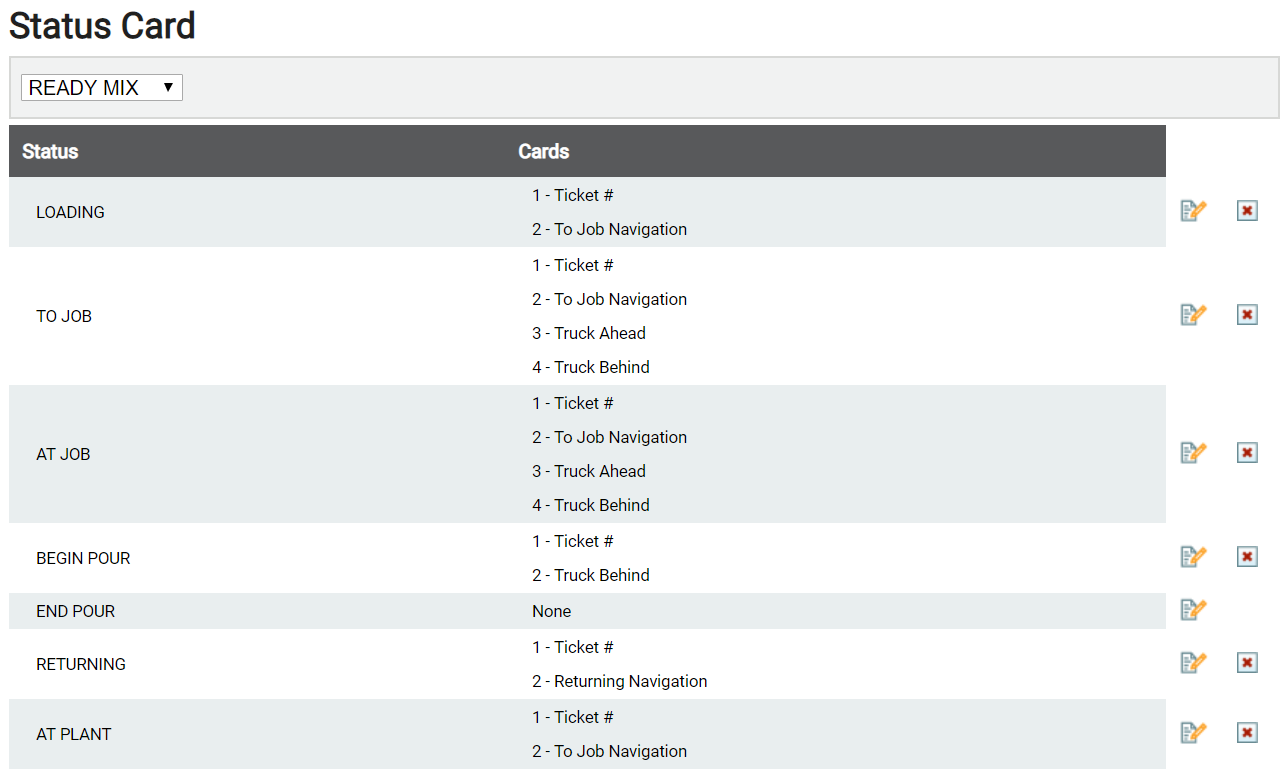Edit the BEGIN POUR status row
Image resolution: width=1288 pixels, height=770 pixels.
click(x=1194, y=557)
